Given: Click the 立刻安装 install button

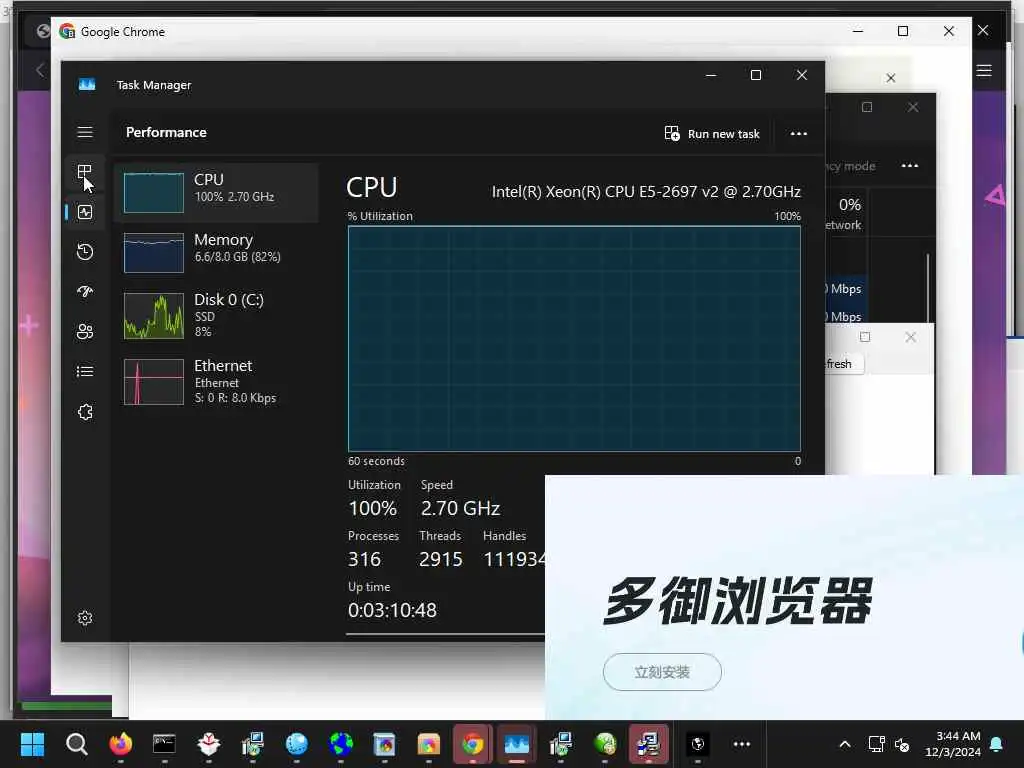Looking at the screenshot, I should click(662, 672).
